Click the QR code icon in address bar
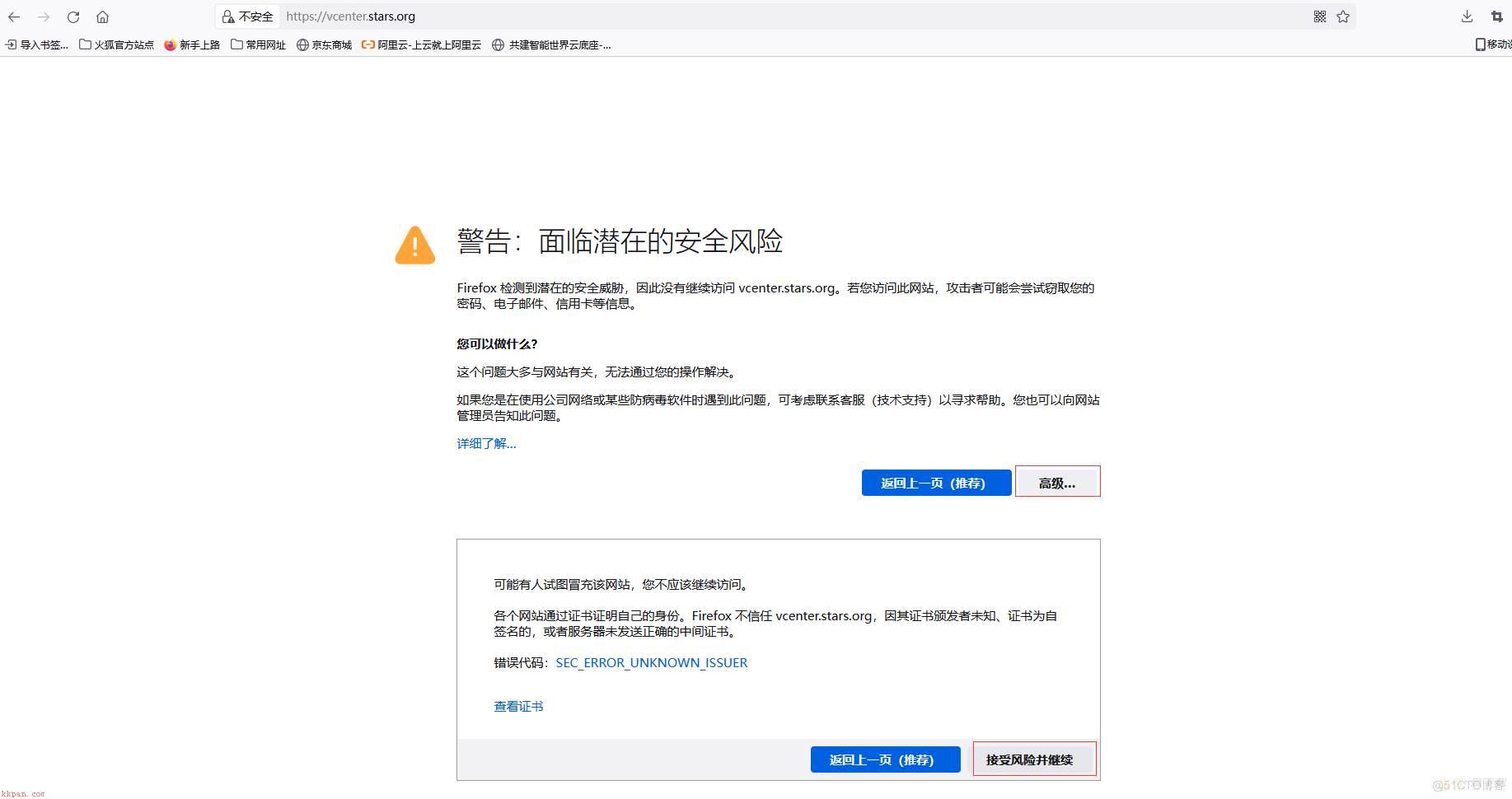This screenshot has height=799, width=1512. point(1320,16)
